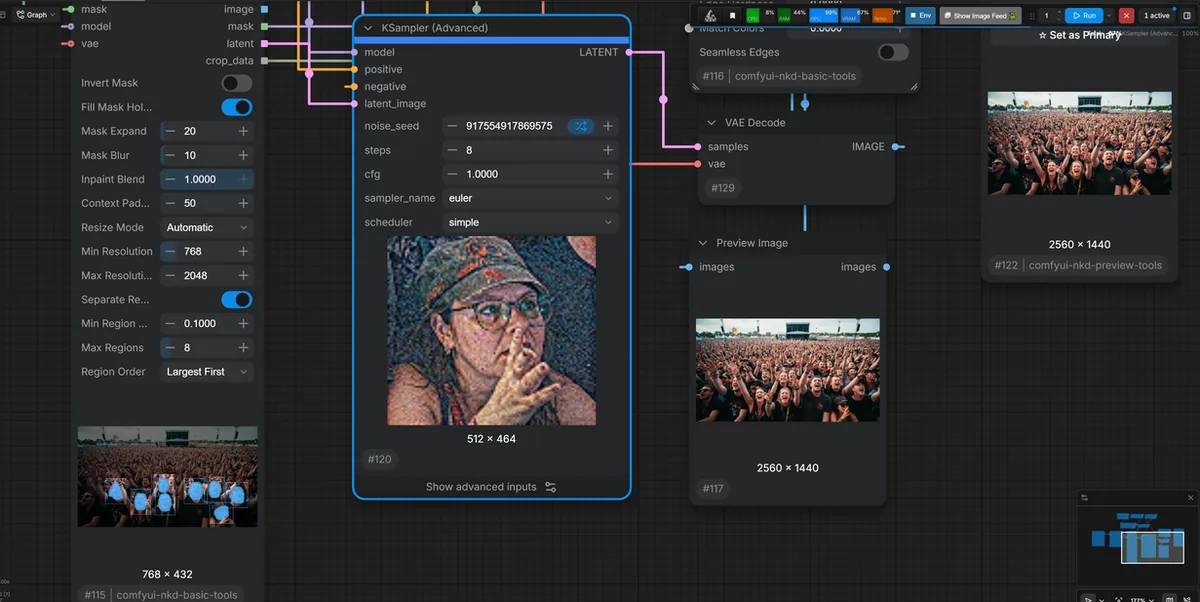Collapse the KSampler (Advanced) node
The height and width of the screenshot is (602, 1200).
click(368, 28)
